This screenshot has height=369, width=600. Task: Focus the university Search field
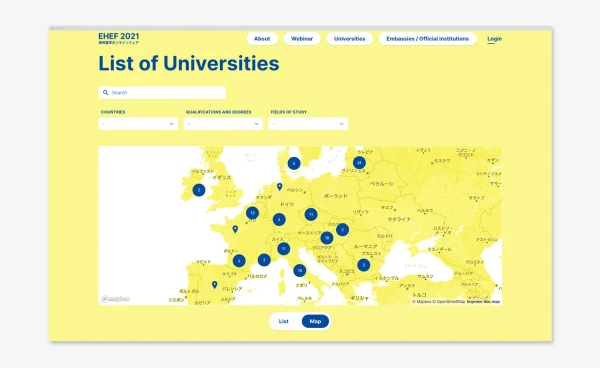pyautogui.click(x=162, y=93)
